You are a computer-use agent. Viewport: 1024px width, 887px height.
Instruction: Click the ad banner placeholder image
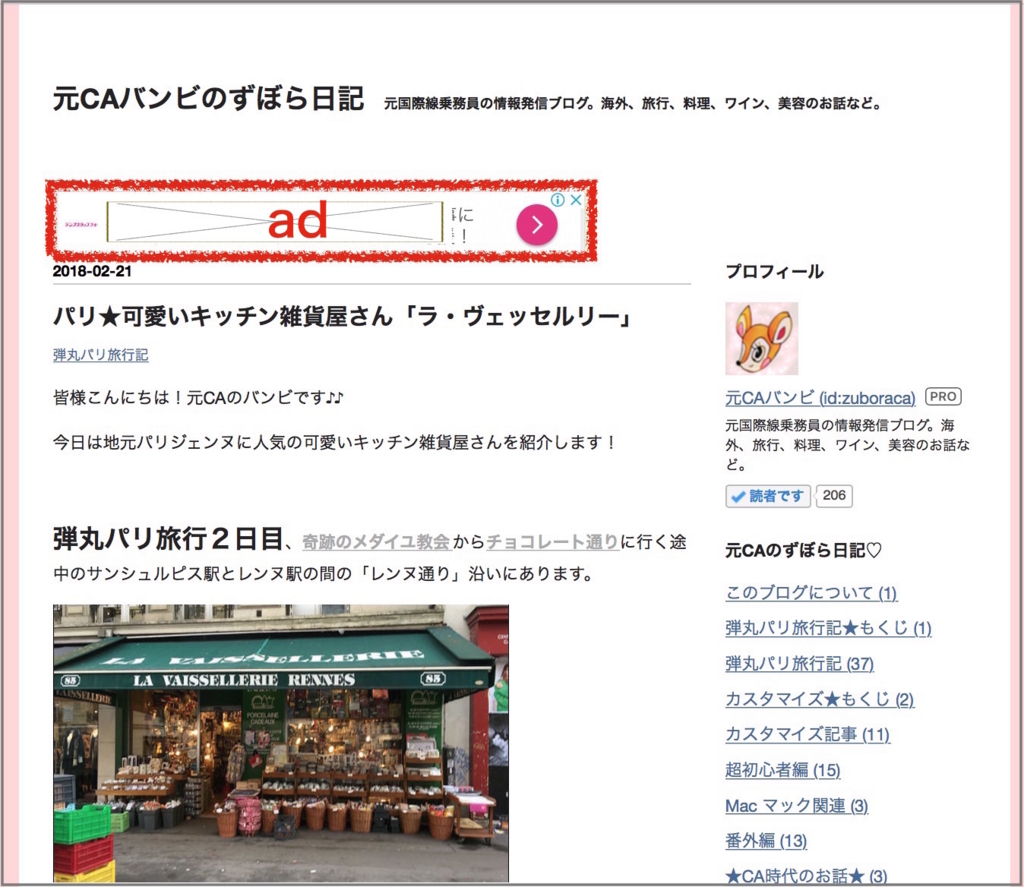pos(275,221)
